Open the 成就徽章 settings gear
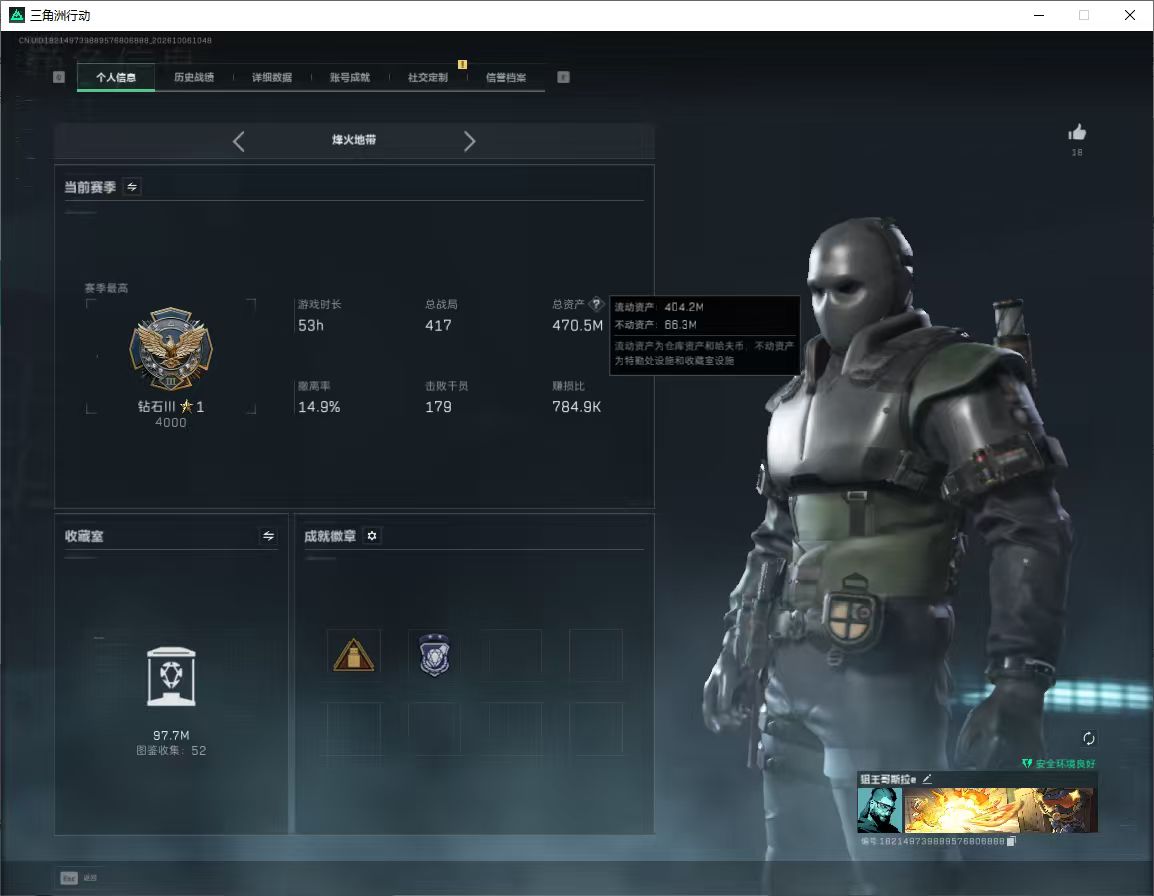1154x896 pixels. click(x=372, y=536)
